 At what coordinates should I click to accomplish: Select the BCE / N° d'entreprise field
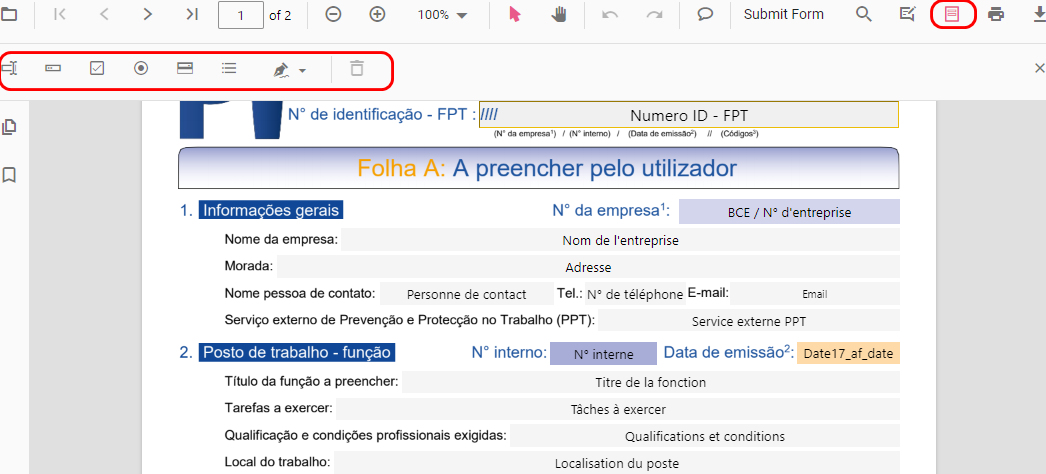click(x=789, y=212)
